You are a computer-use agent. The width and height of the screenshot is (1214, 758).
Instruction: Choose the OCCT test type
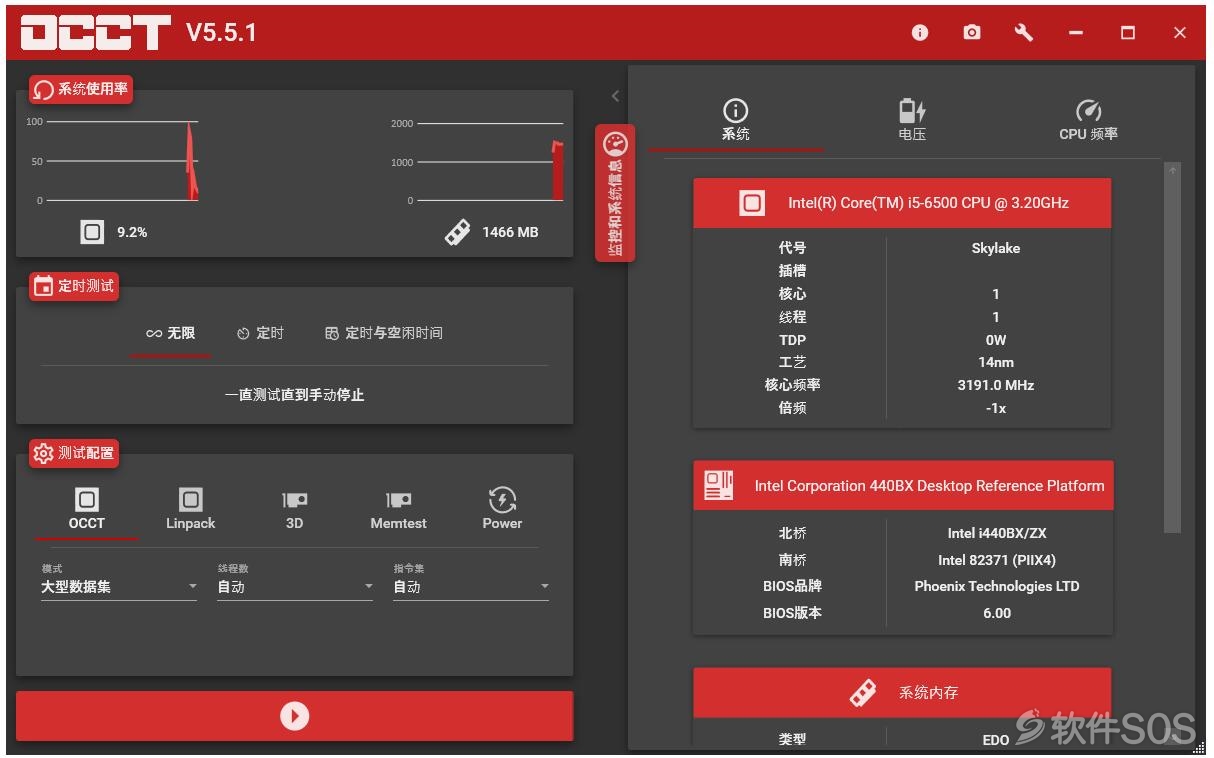tap(87, 509)
